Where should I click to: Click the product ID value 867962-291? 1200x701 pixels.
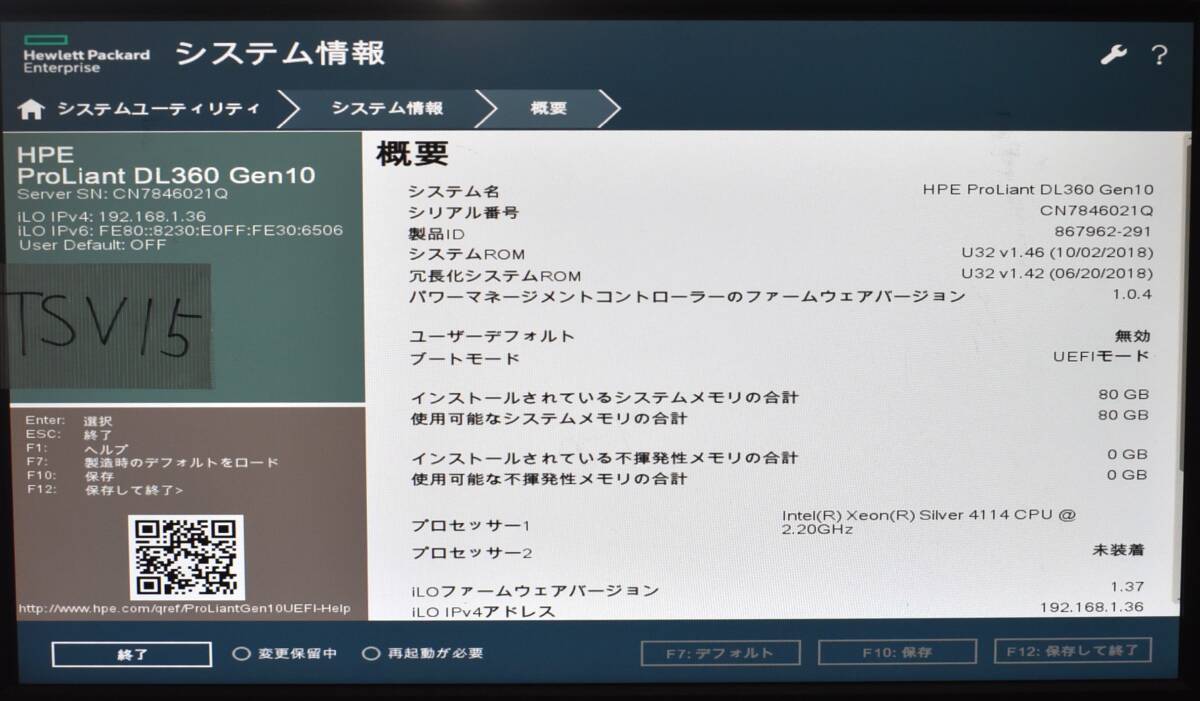pos(1103,232)
